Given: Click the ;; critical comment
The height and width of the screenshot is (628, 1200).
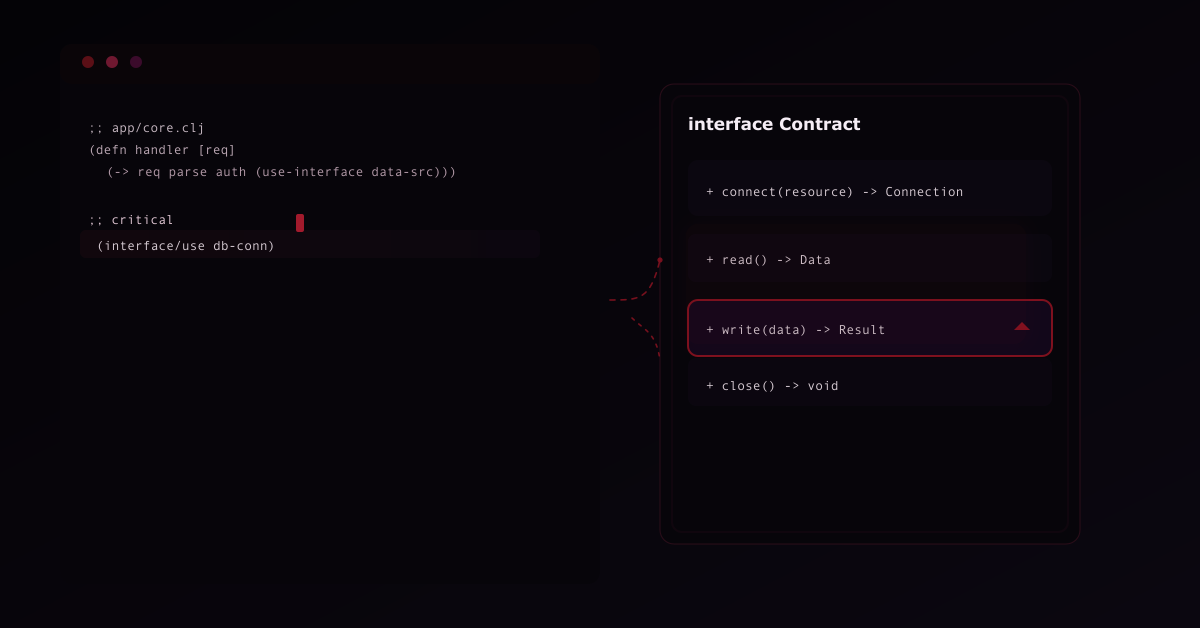Looking at the screenshot, I should [x=131, y=220].
